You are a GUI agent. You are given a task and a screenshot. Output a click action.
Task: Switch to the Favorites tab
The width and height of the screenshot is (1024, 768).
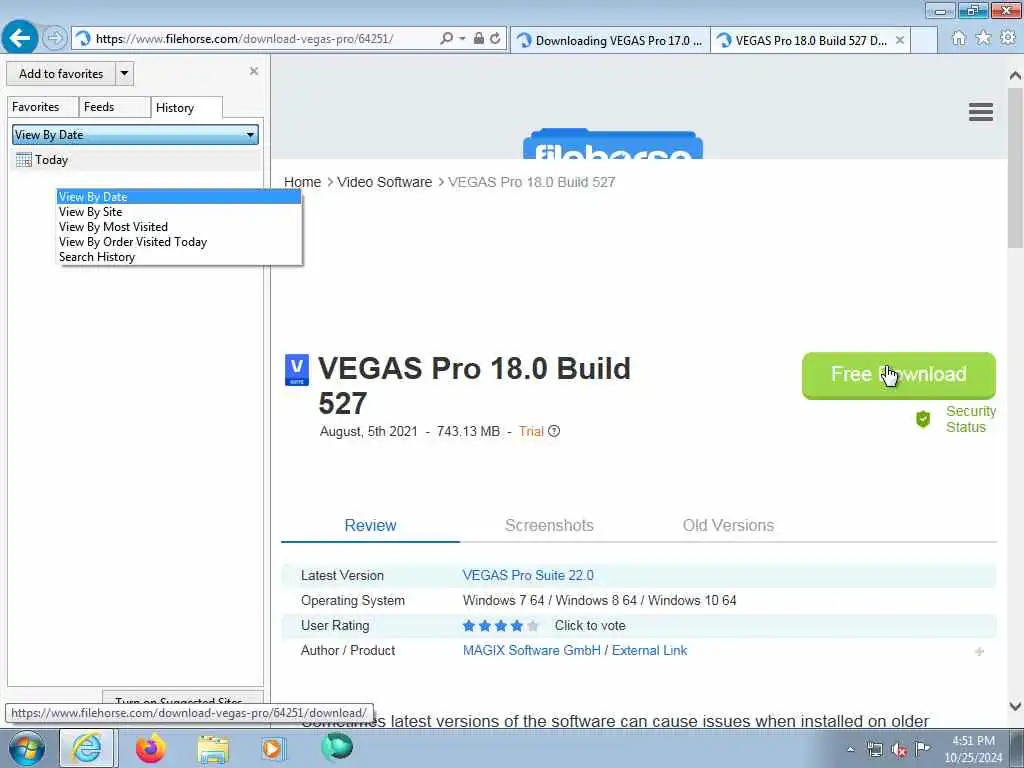pos(42,107)
